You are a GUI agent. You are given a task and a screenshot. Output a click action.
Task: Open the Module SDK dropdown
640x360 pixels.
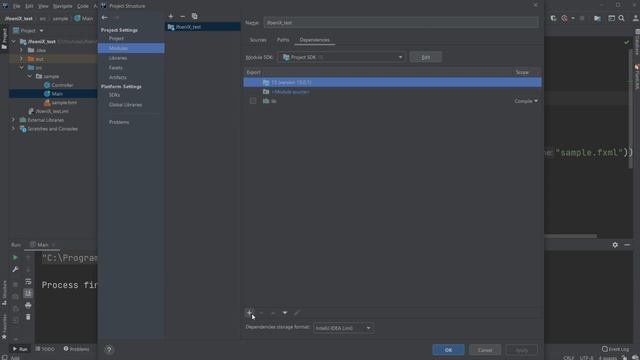click(400, 58)
